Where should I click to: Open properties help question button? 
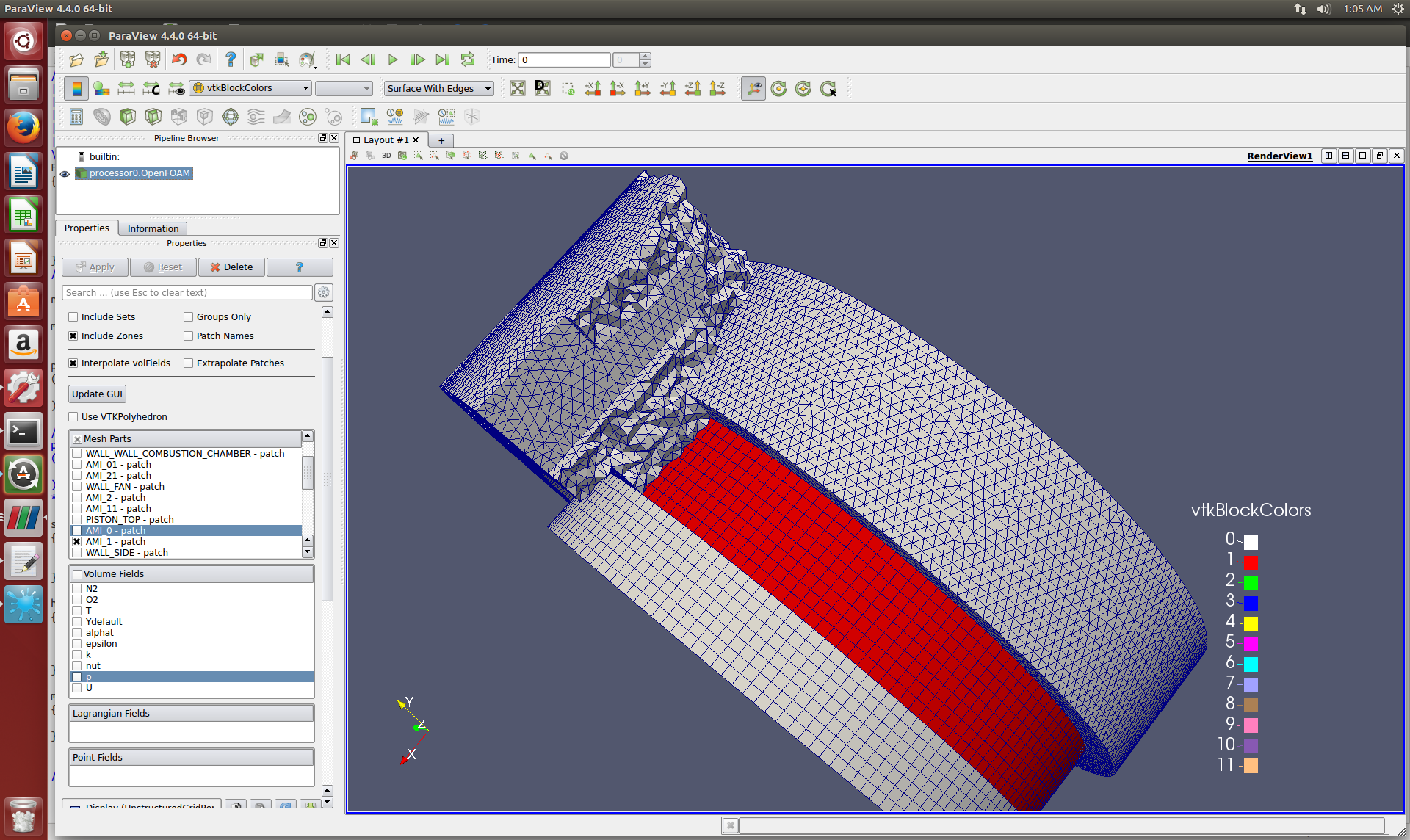tap(300, 267)
